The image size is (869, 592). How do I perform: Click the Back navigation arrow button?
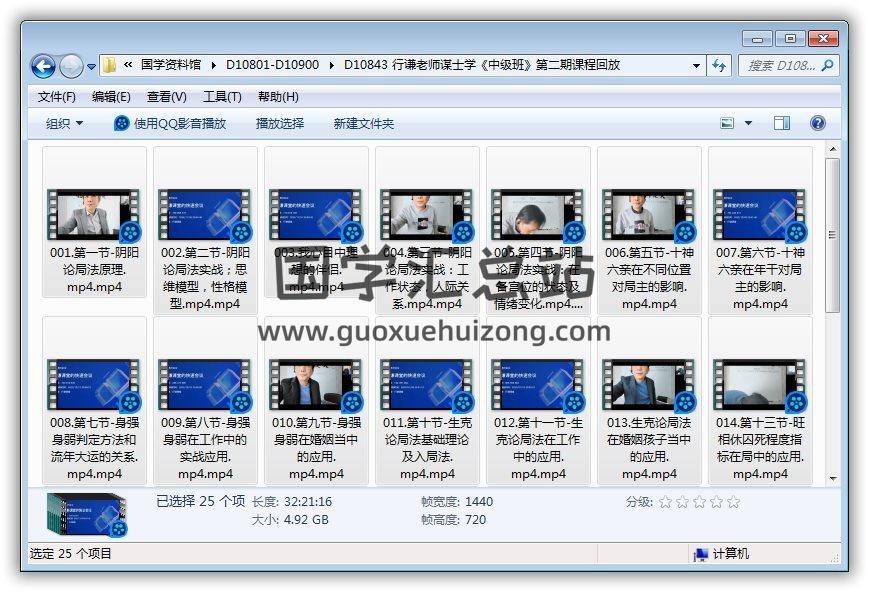point(43,66)
